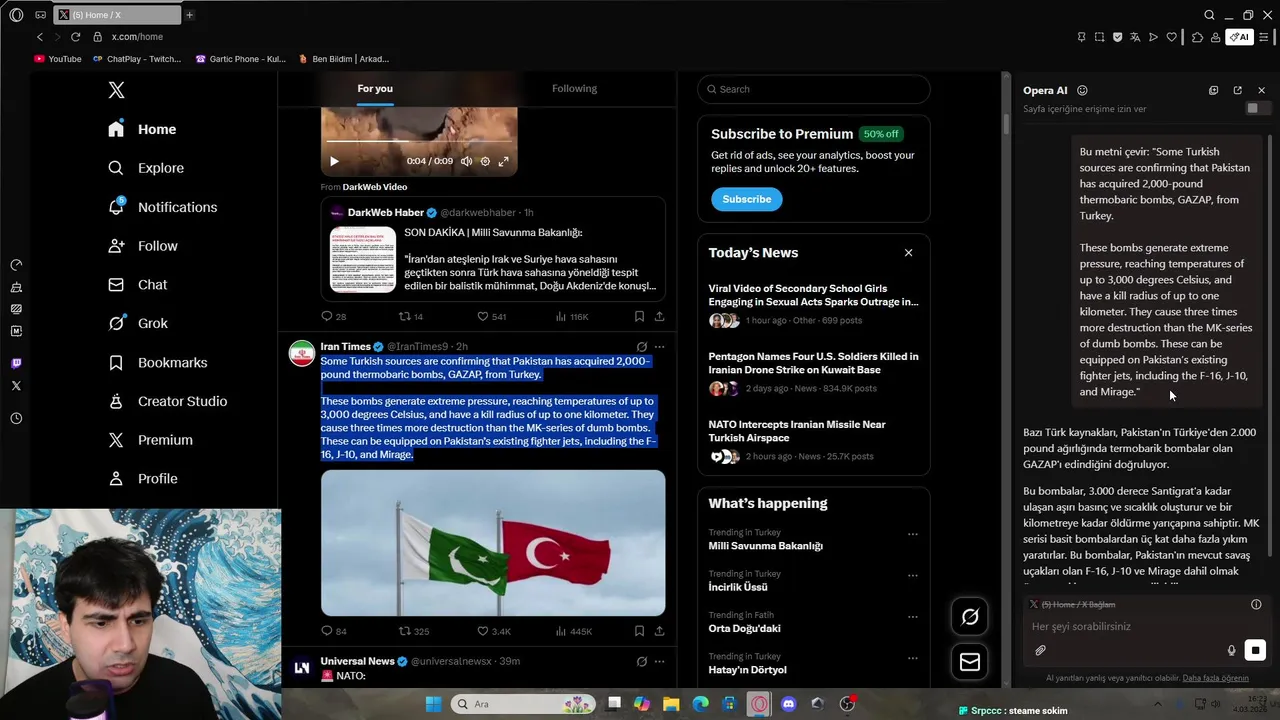This screenshot has width=1280, height=720.
Task: Open Chat in the sidebar
Action: pyautogui.click(x=138, y=285)
